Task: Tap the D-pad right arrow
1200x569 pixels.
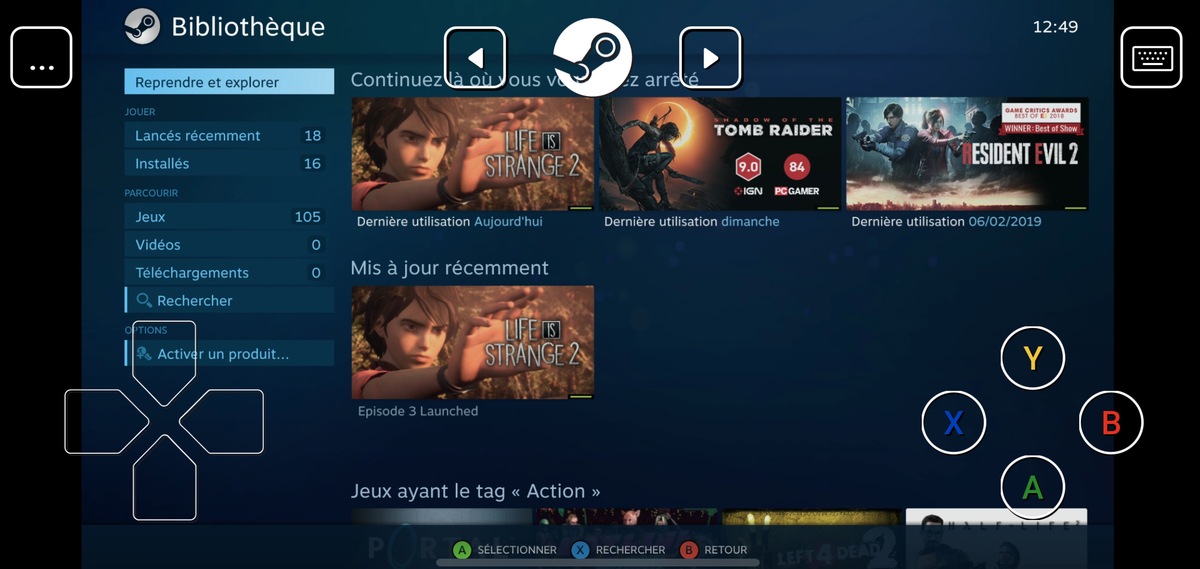Action: [222, 421]
